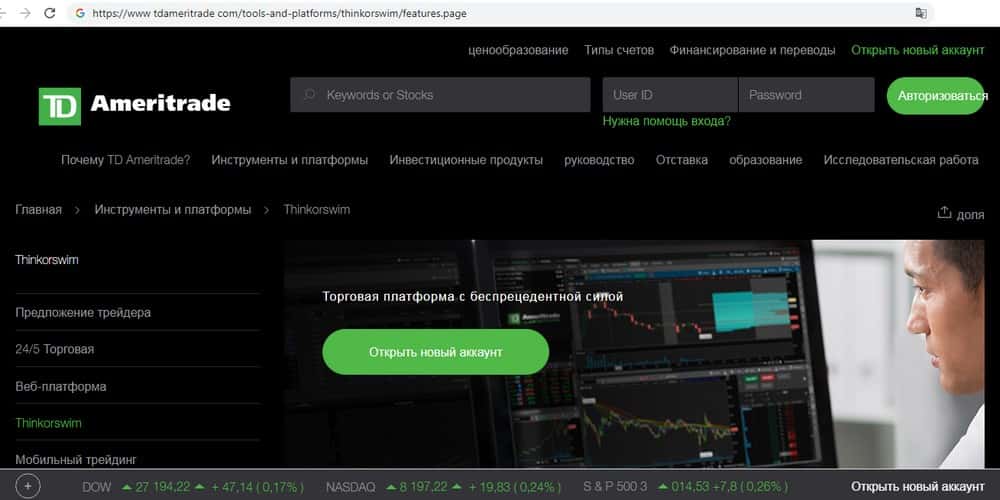Open the Отставка menu

[682, 160]
